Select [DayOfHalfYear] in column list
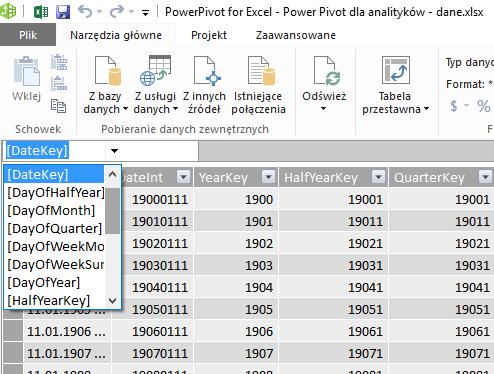494x374 pixels. [x=55, y=193]
